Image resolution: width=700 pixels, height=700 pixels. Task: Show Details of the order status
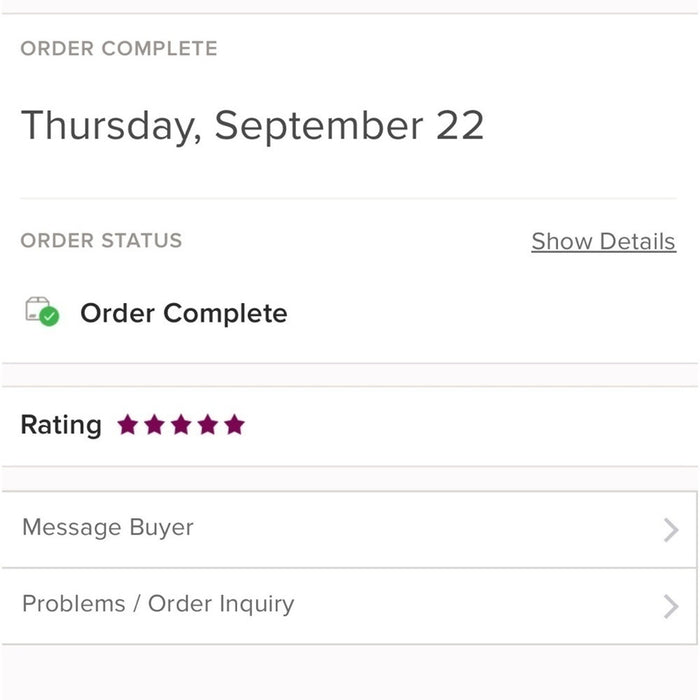603,242
